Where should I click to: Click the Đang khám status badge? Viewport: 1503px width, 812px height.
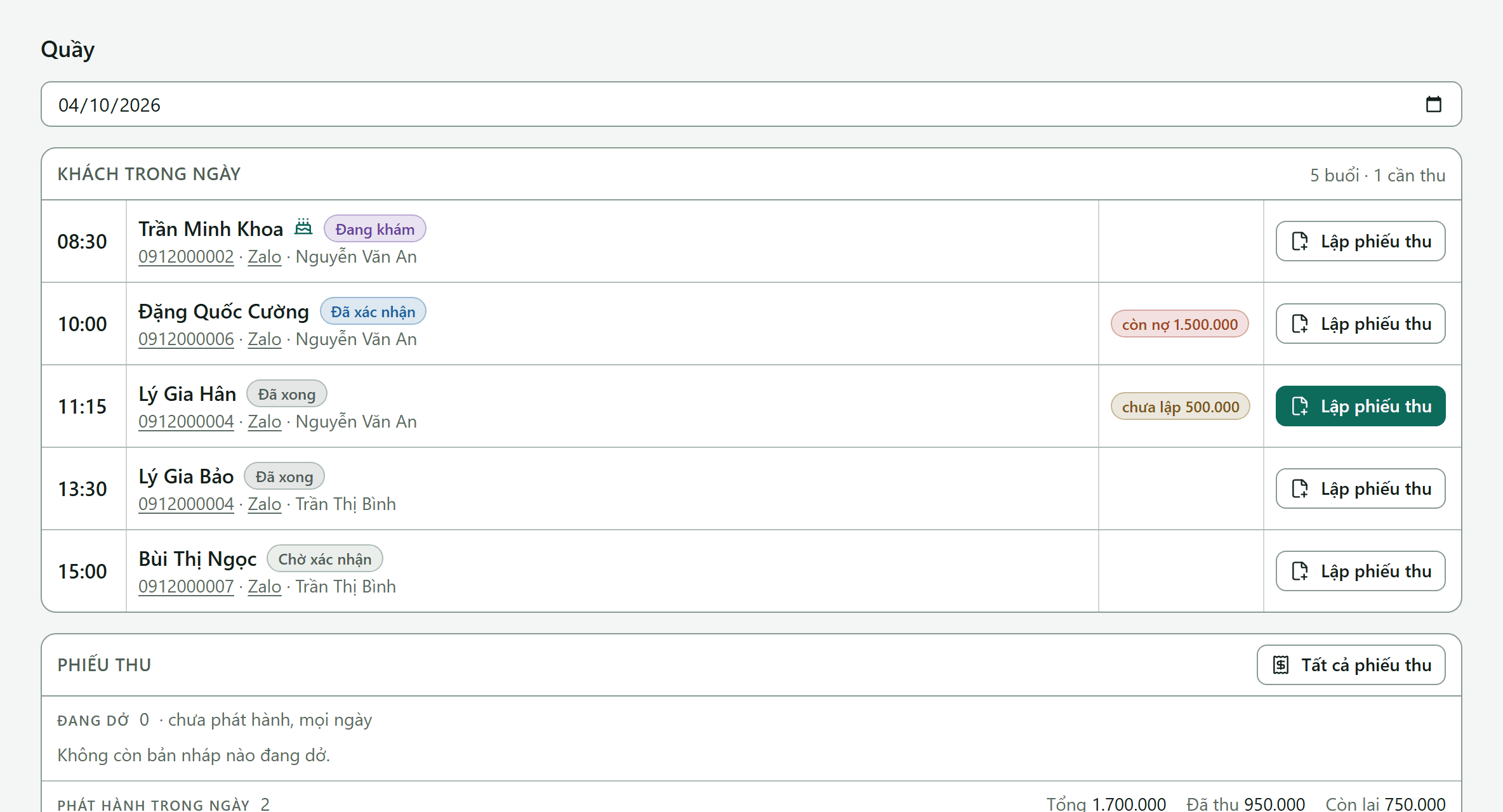375,229
